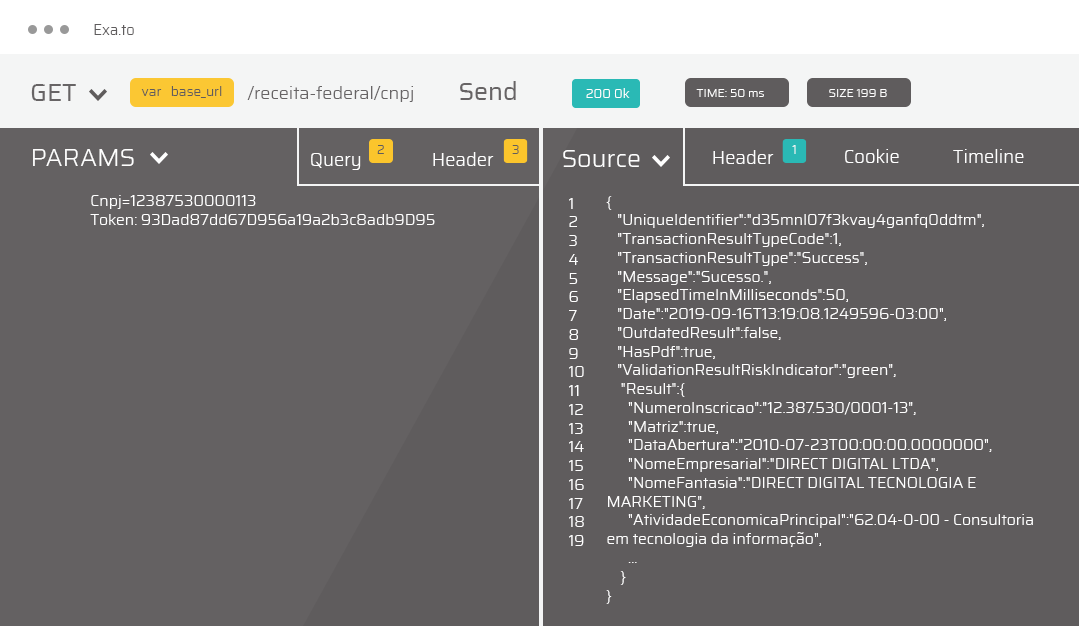Click the Token parameter value
This screenshot has height=626, width=1079.
click(x=289, y=219)
